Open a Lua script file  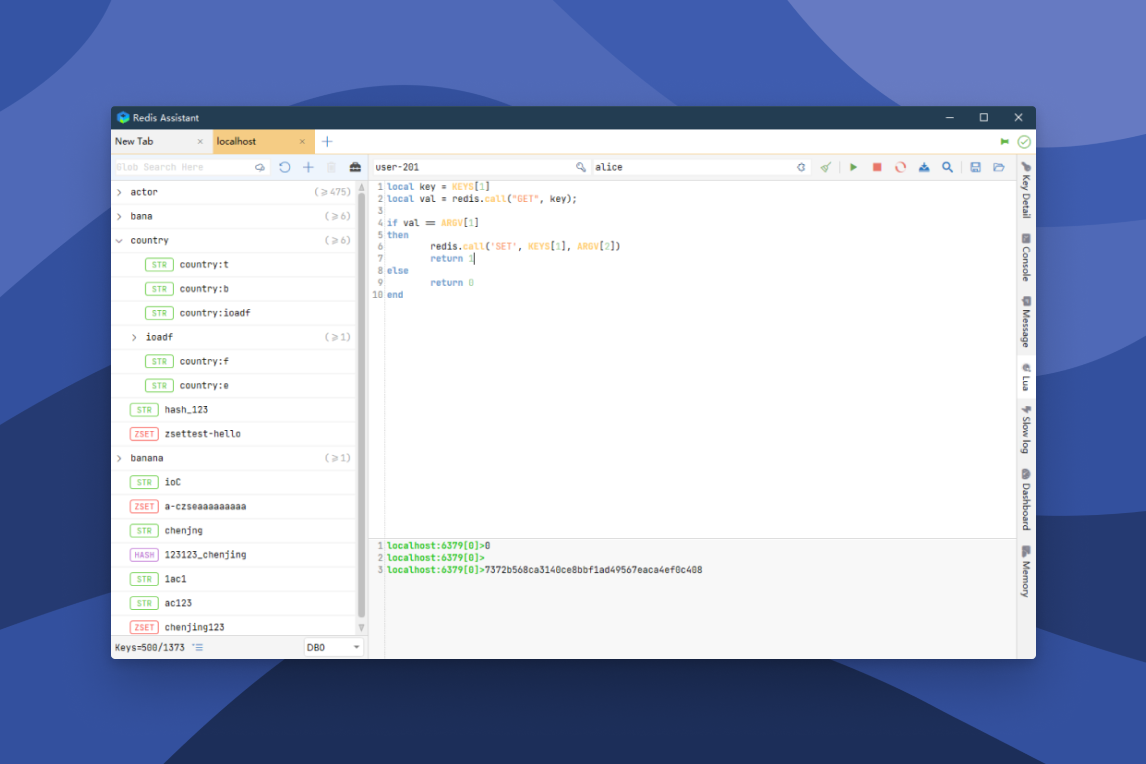(x=998, y=167)
